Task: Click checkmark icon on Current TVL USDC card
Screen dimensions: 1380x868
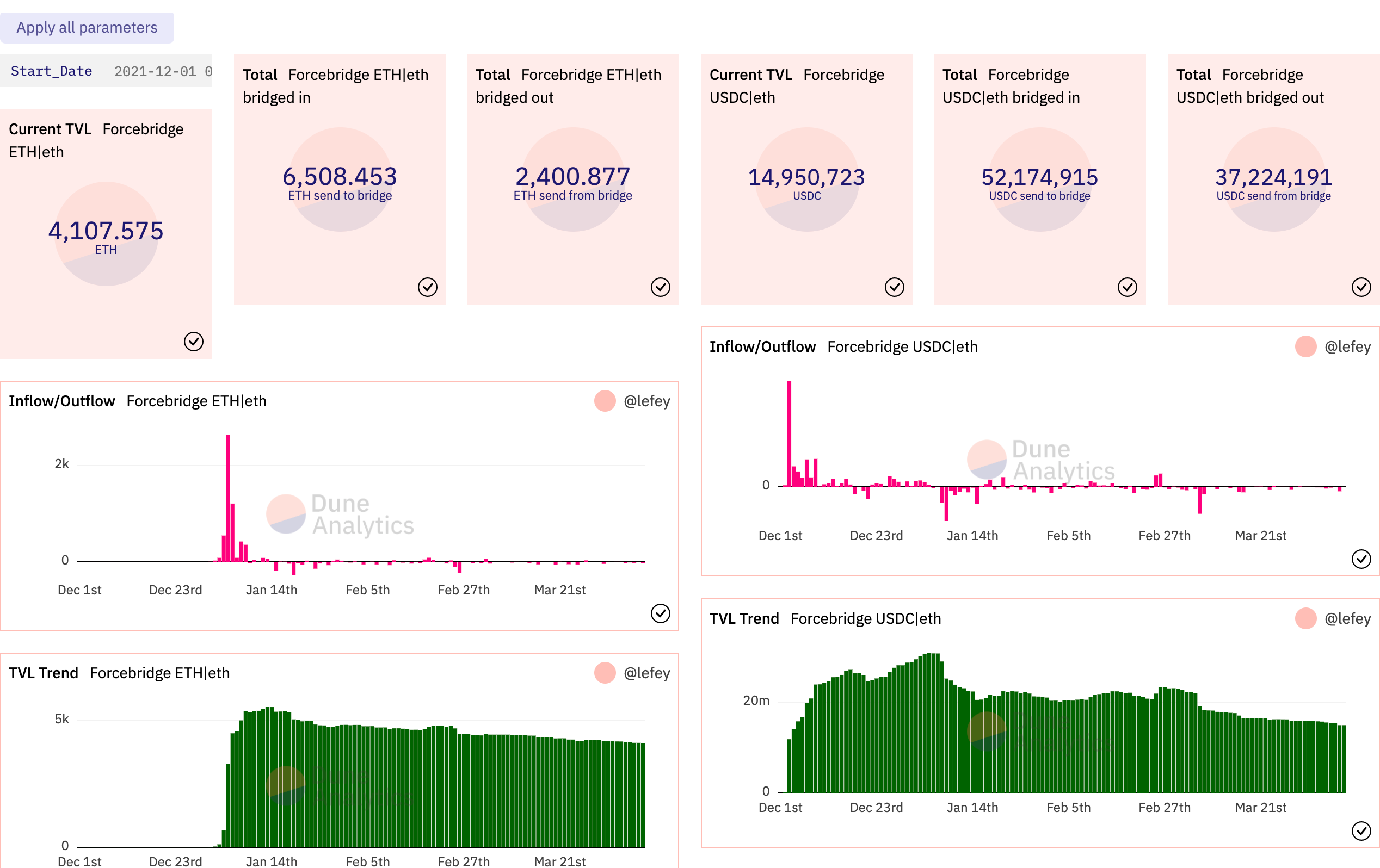Action: (894, 287)
